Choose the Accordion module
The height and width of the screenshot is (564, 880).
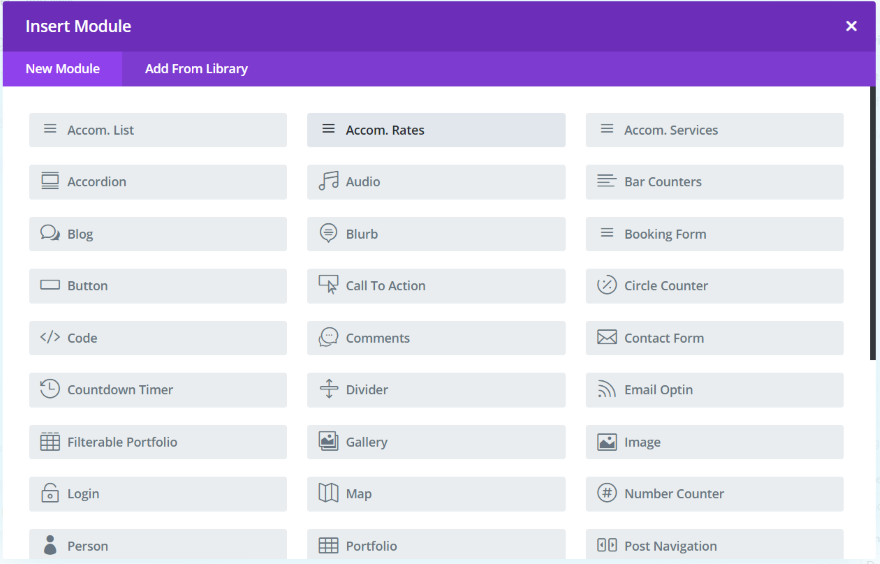click(158, 182)
